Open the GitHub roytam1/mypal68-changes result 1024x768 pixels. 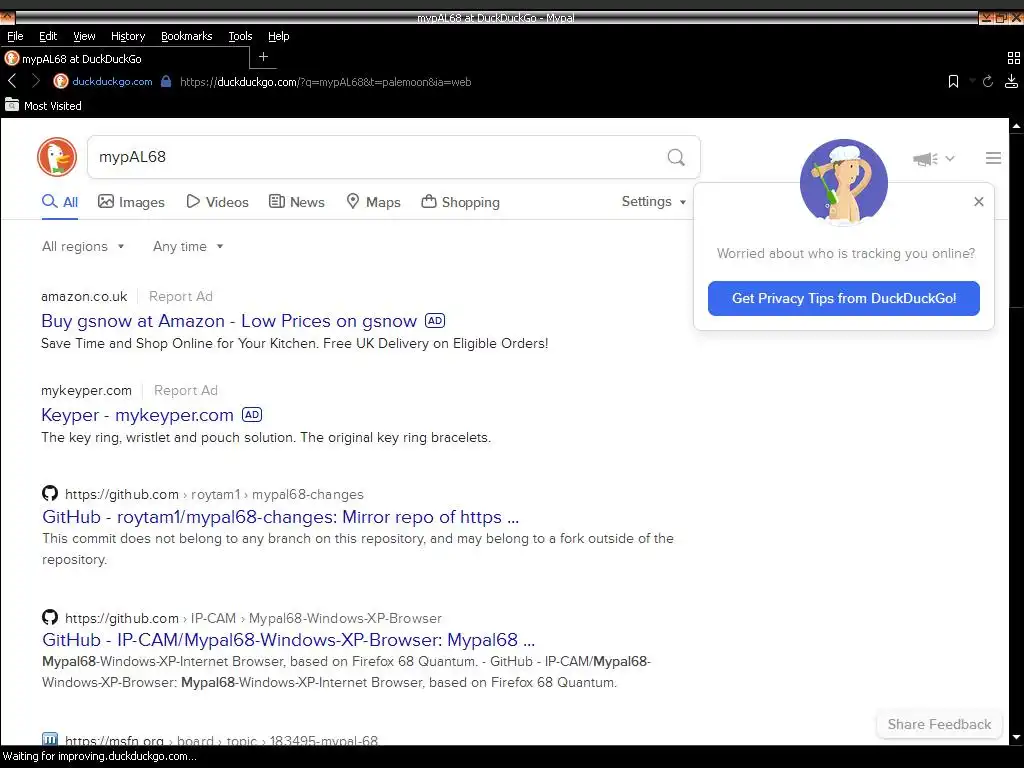click(280, 517)
